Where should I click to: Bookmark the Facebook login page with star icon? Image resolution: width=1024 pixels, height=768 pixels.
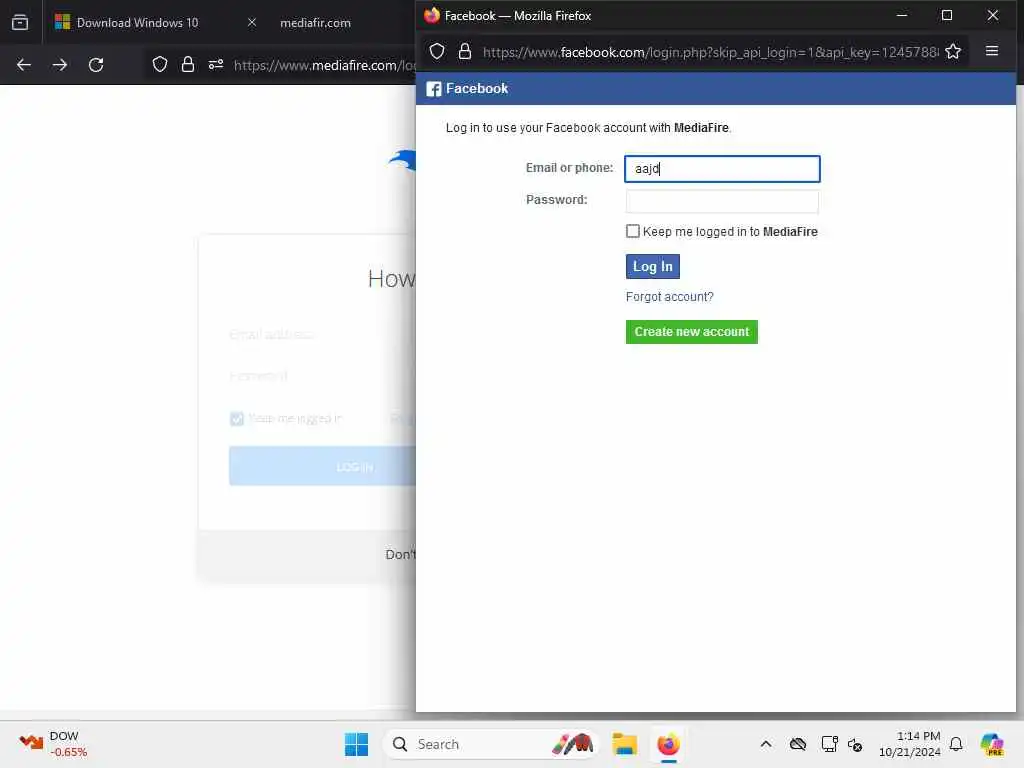[x=953, y=51]
